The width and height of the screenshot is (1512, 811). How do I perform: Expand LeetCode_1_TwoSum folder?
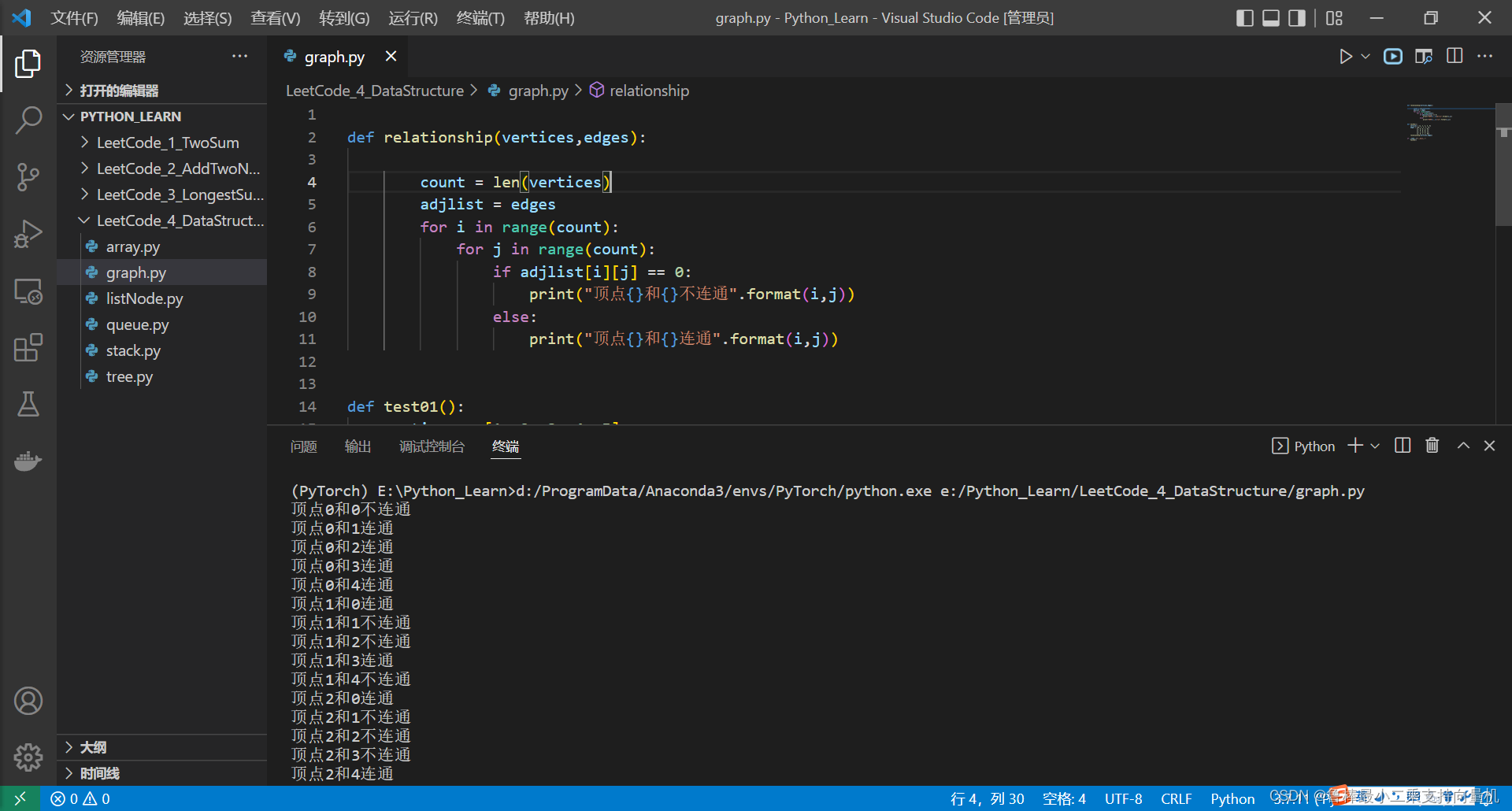click(x=161, y=143)
